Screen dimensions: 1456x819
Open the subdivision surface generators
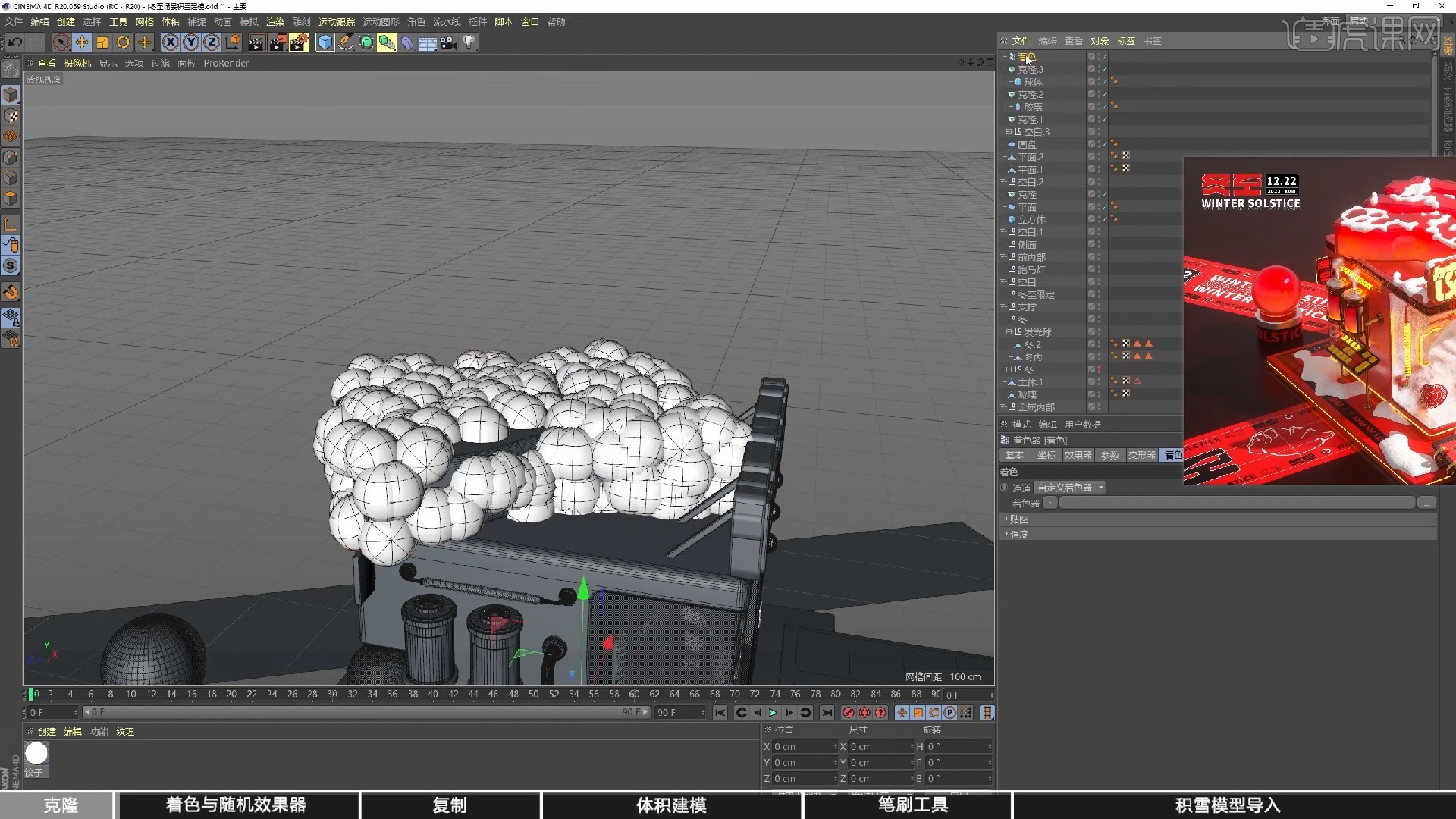366,42
